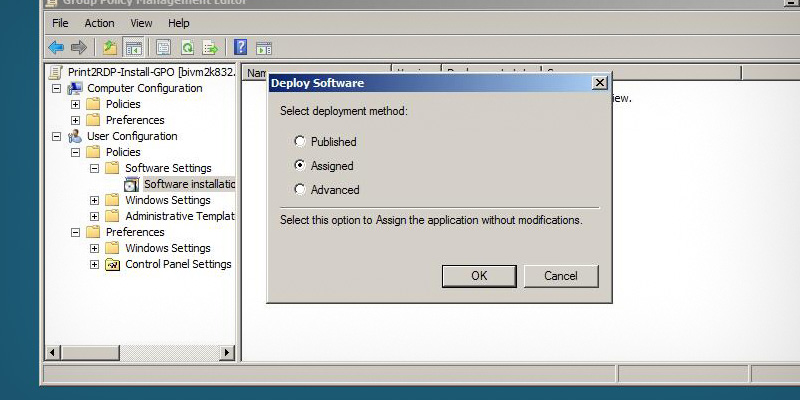
Task: Click the Back arrow toolbar icon
Action: (56, 47)
